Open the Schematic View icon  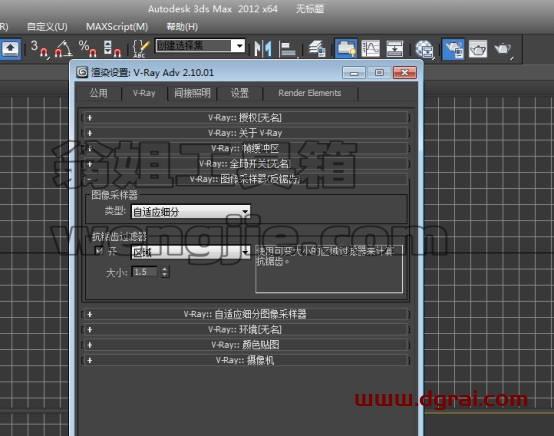coord(395,48)
